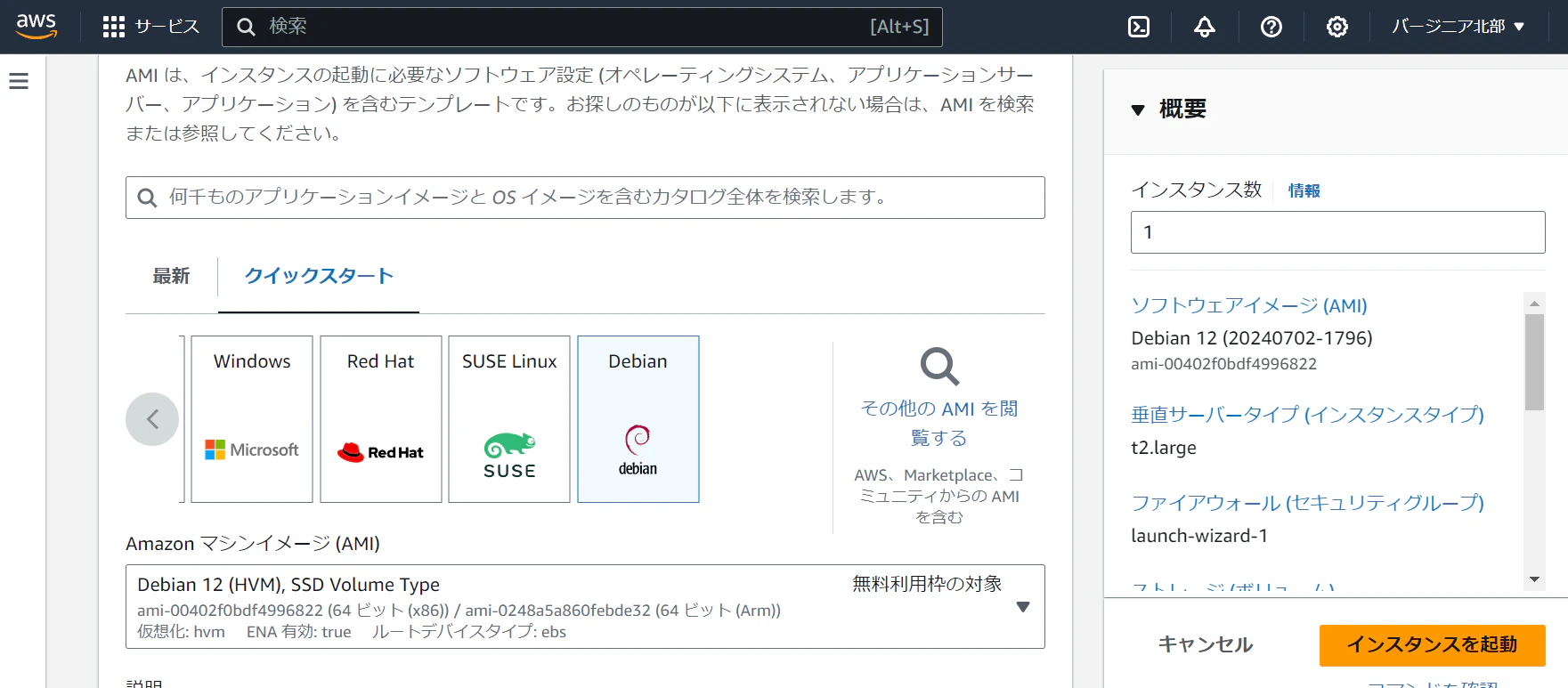The image size is (1568, 688).
Task: Switch to the 最新 tab
Action: tap(171, 276)
